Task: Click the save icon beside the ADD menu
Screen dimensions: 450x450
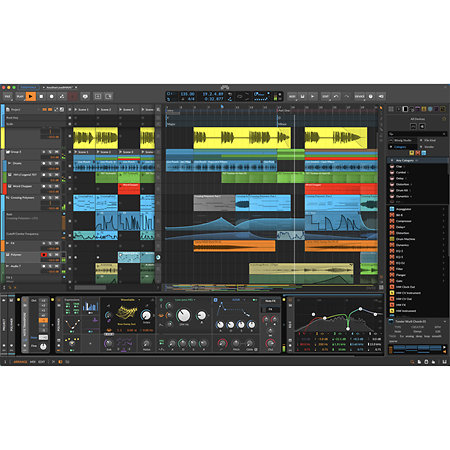Action: point(302,96)
